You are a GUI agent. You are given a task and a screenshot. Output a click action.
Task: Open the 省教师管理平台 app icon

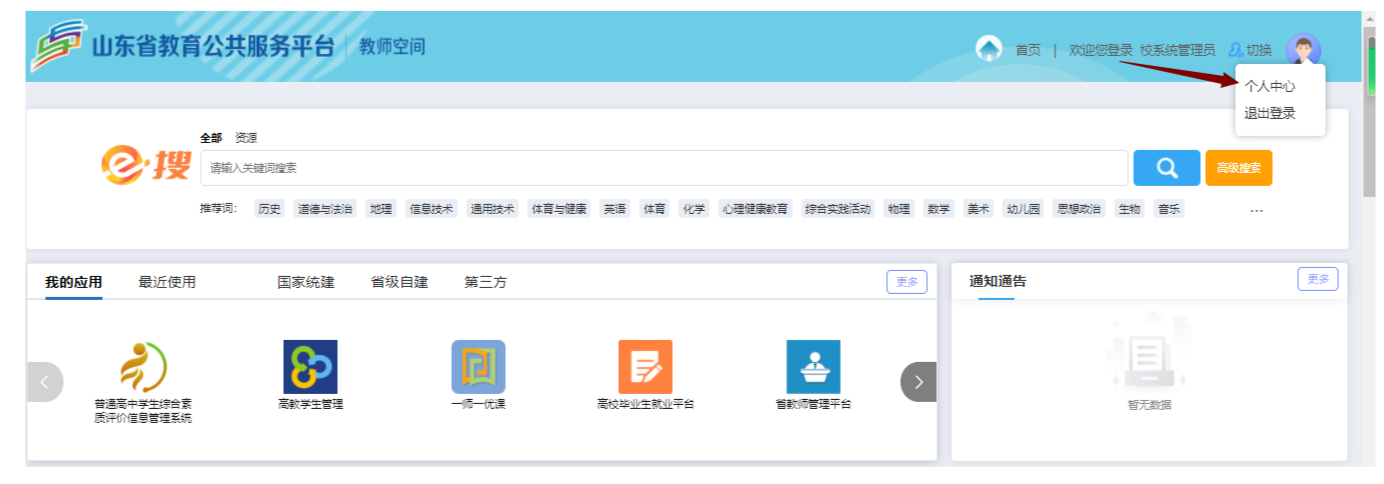coord(812,367)
